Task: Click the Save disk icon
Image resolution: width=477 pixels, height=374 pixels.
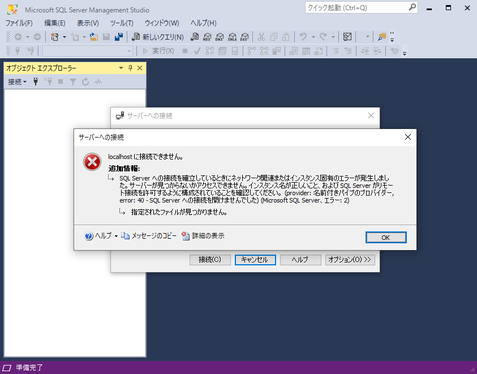Action: (x=106, y=37)
